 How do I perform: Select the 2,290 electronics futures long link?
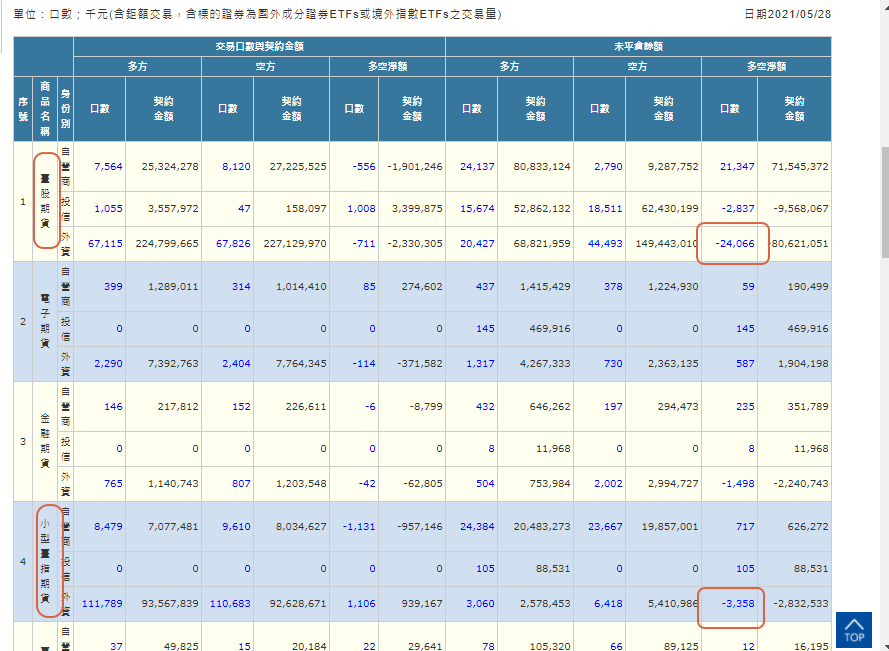pos(108,364)
